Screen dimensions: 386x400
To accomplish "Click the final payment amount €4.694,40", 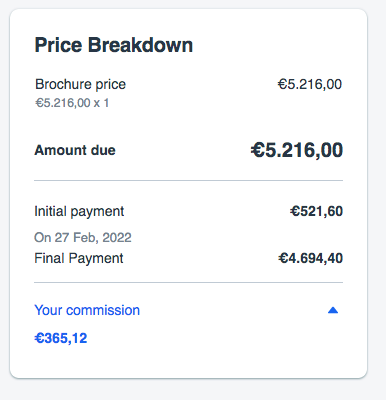I will (311, 258).
